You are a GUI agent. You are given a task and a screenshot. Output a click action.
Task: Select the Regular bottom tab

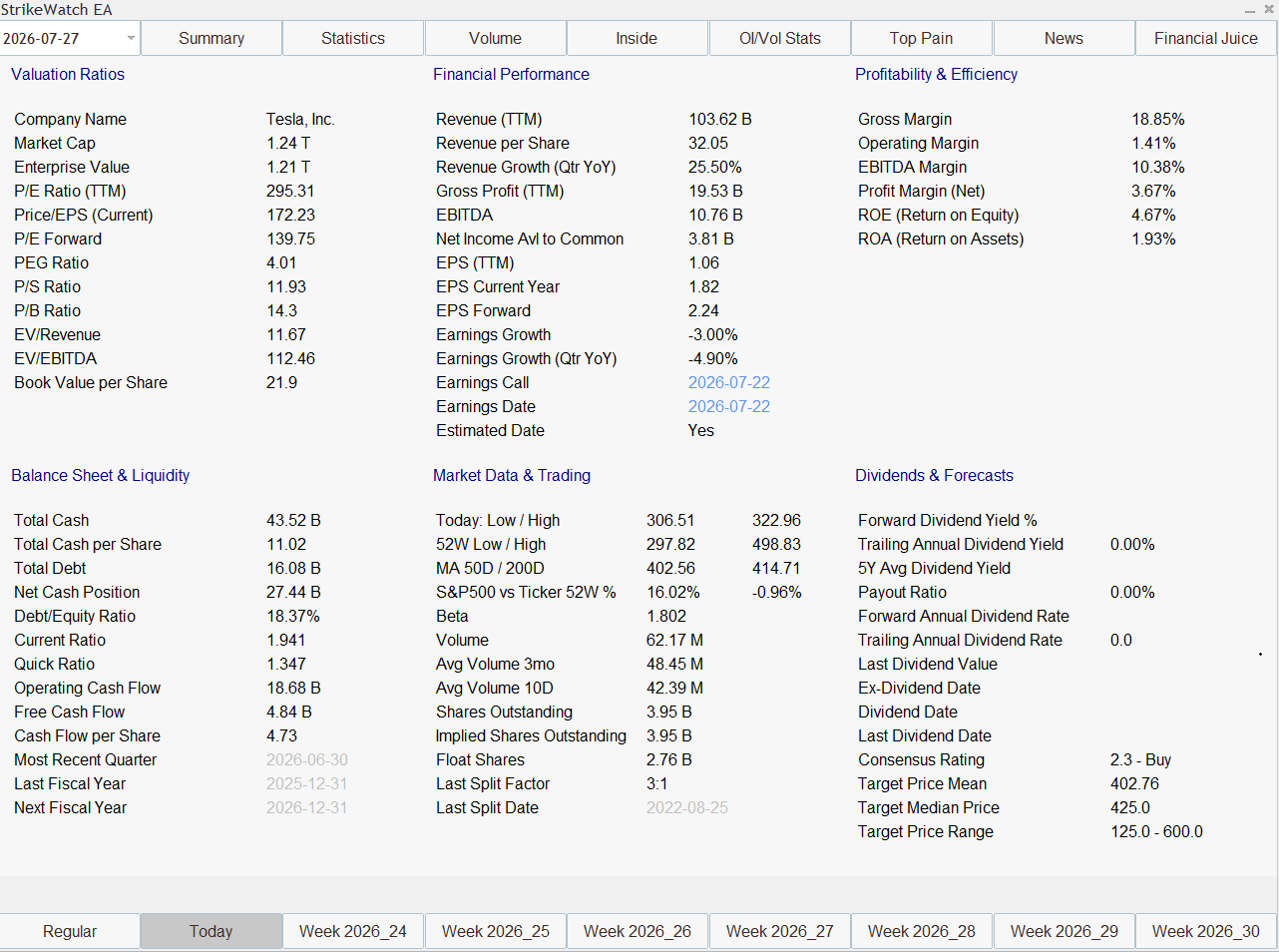(x=70, y=931)
